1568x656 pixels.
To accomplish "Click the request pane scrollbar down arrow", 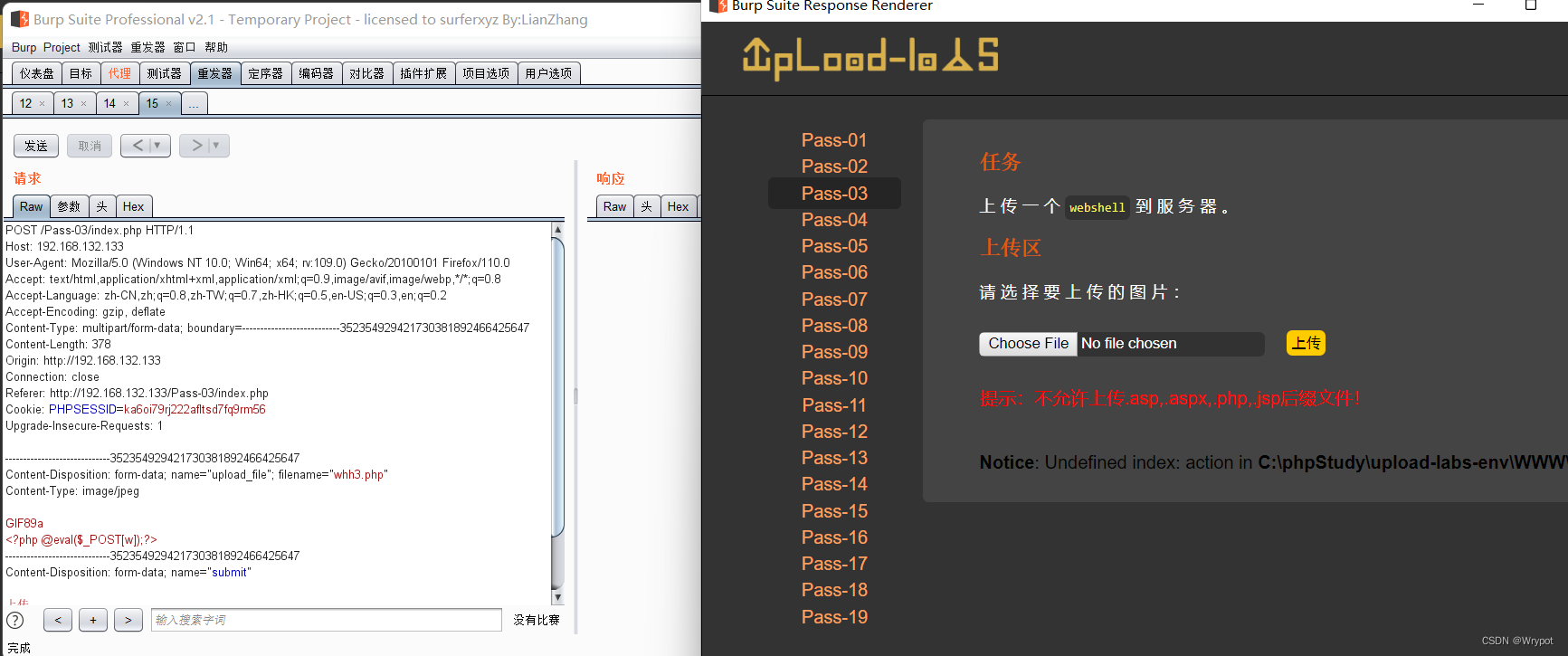I will [557, 597].
